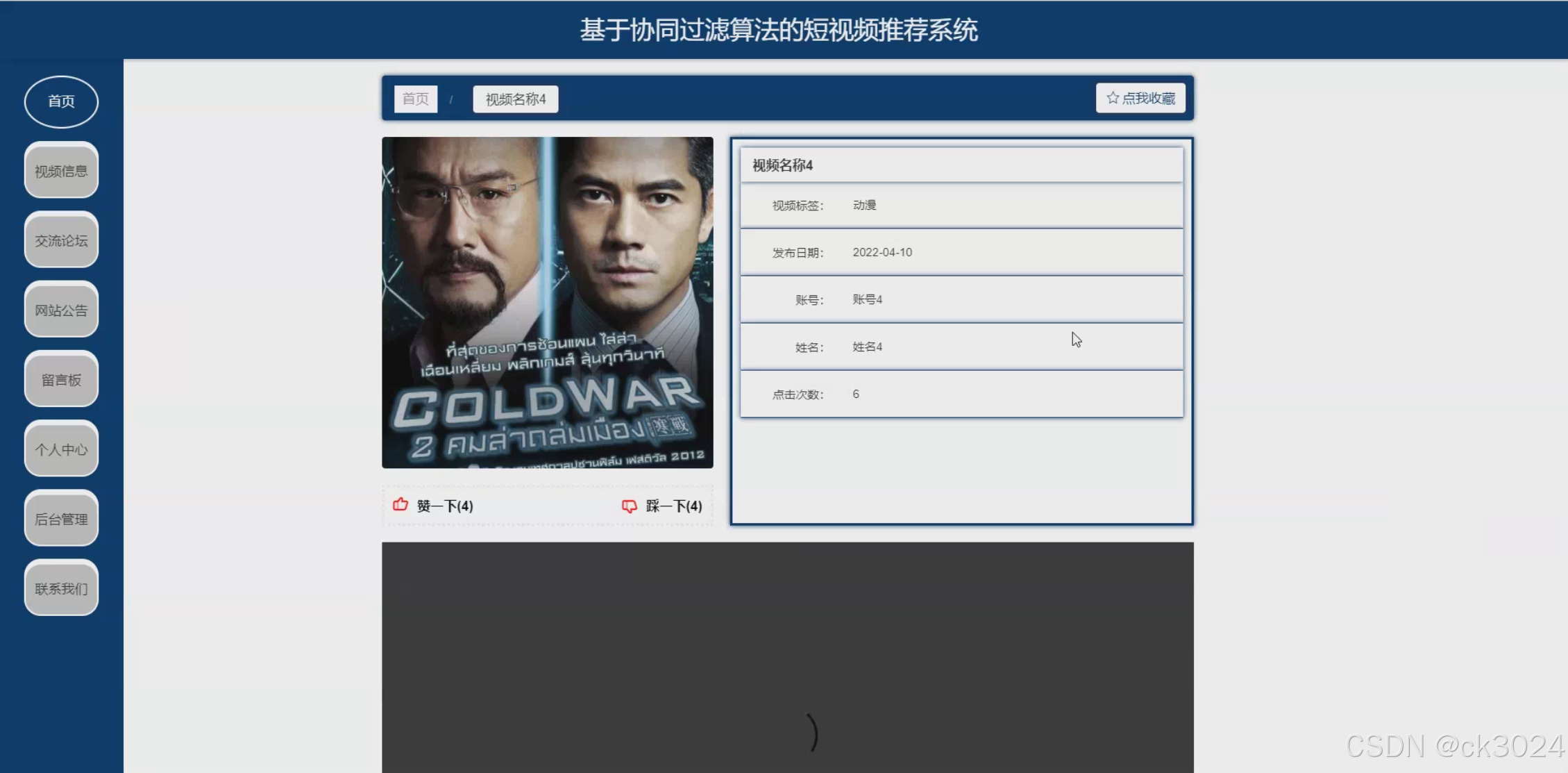
Task: Click the 视频名称4 breadcrumb tab
Action: [515, 99]
